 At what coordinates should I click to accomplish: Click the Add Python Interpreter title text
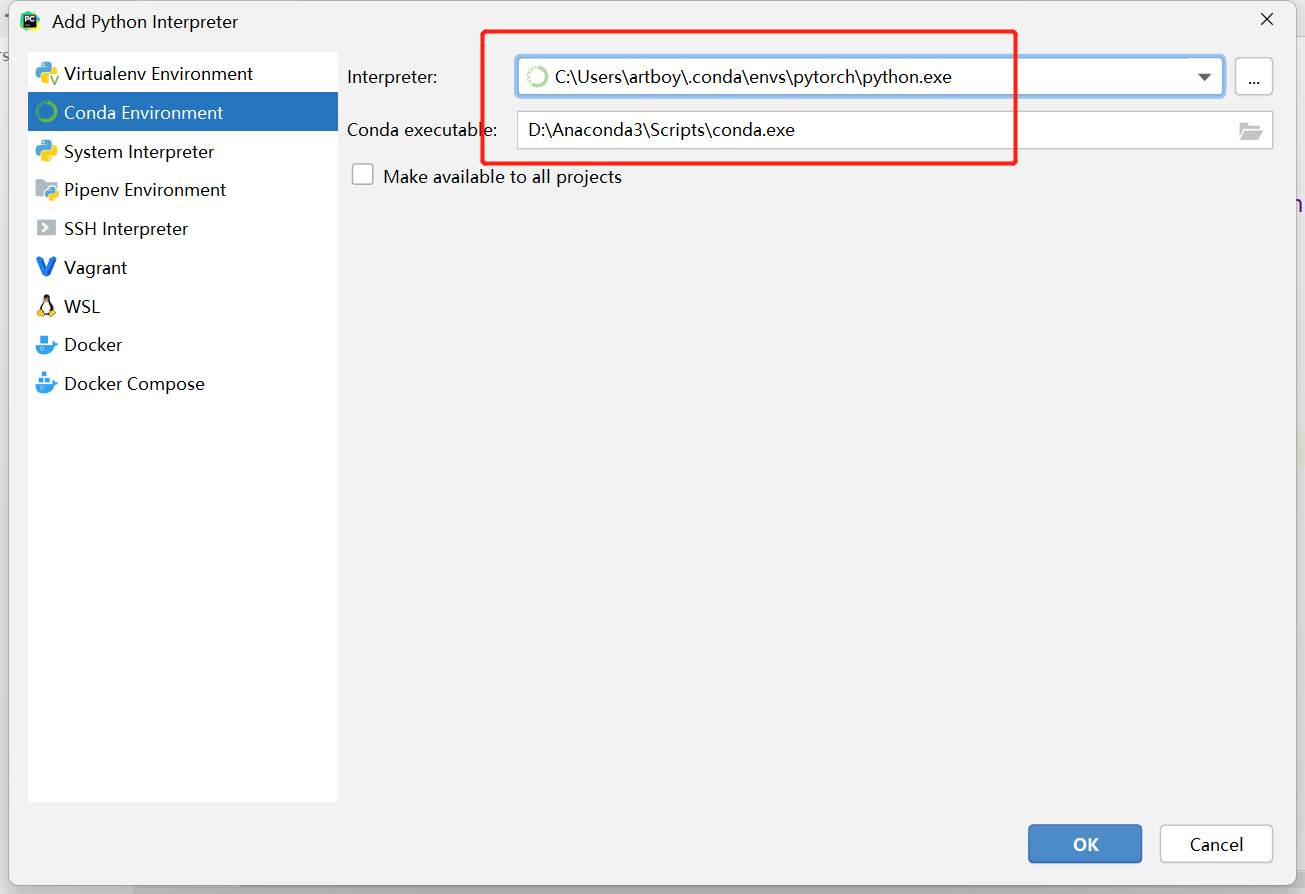[x=145, y=21]
